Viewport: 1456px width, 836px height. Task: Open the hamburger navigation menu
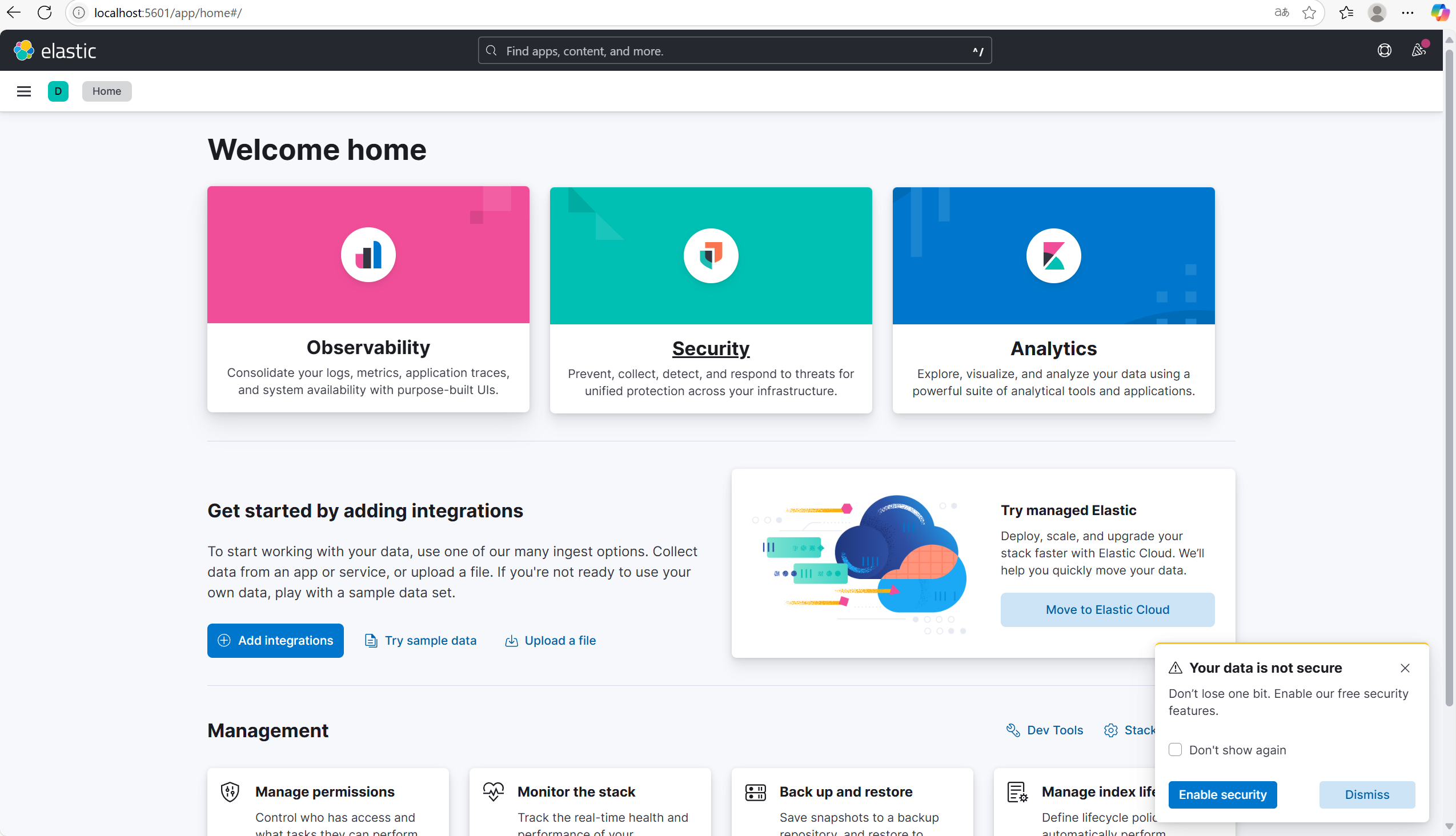[23, 91]
